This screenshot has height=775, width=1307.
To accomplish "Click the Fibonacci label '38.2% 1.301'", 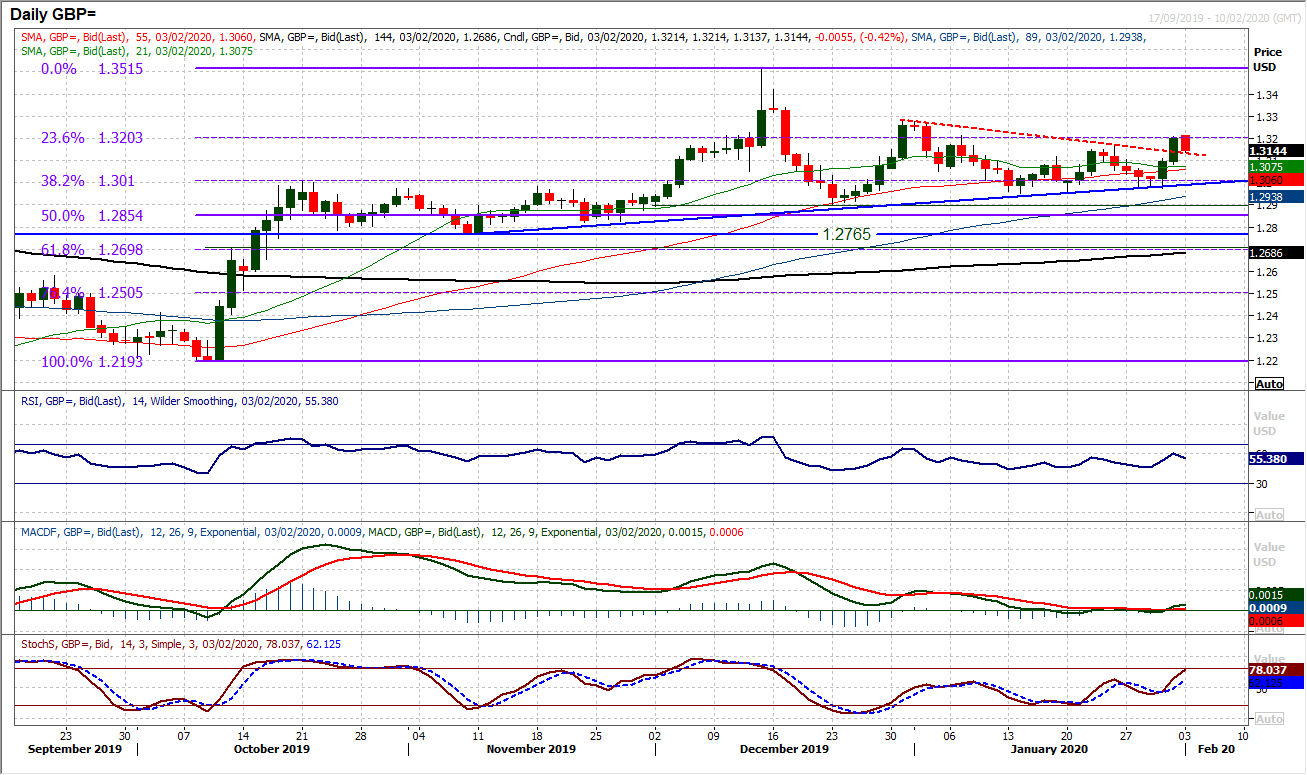I will click(x=88, y=181).
